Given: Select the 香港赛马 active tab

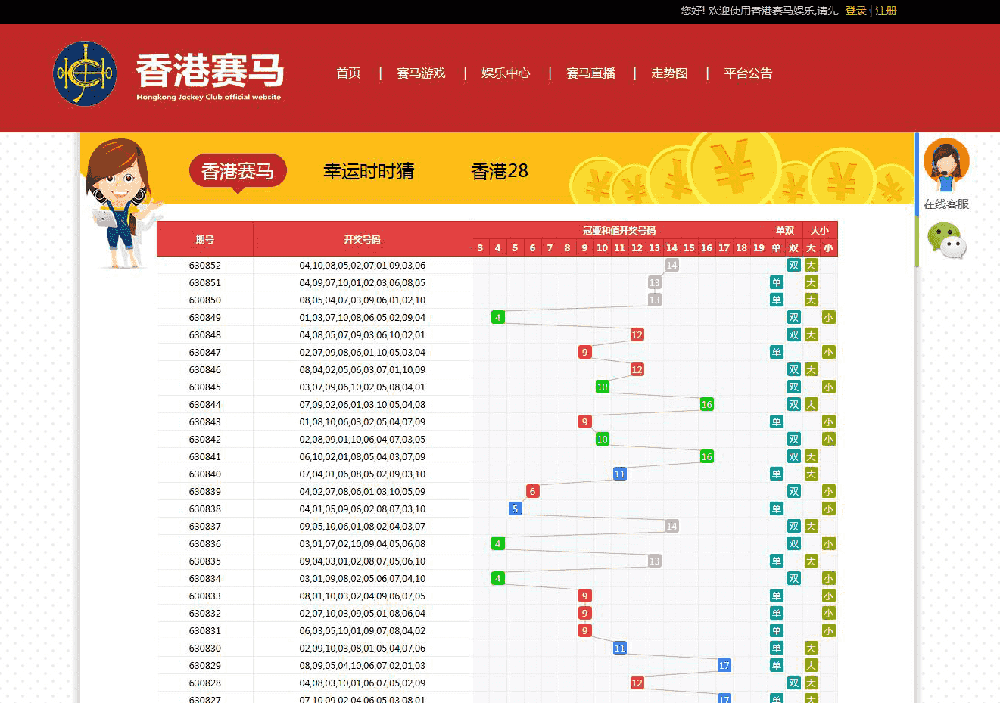Looking at the screenshot, I should 237,171.
